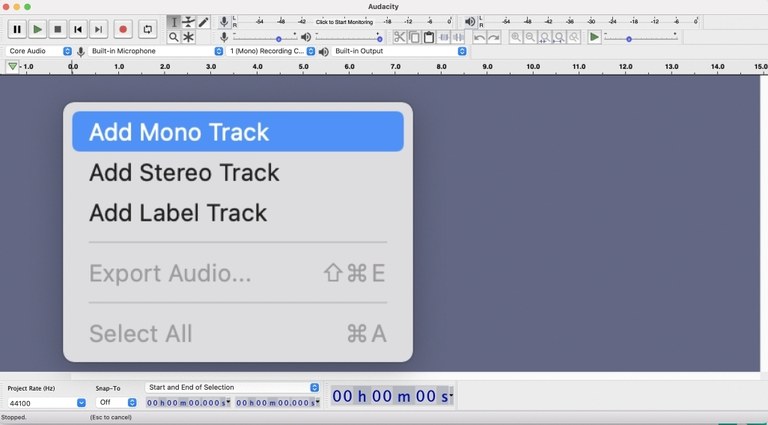This screenshot has width=768, height=425.
Task: Click Export Audio... menu entry
Action: (x=238, y=273)
